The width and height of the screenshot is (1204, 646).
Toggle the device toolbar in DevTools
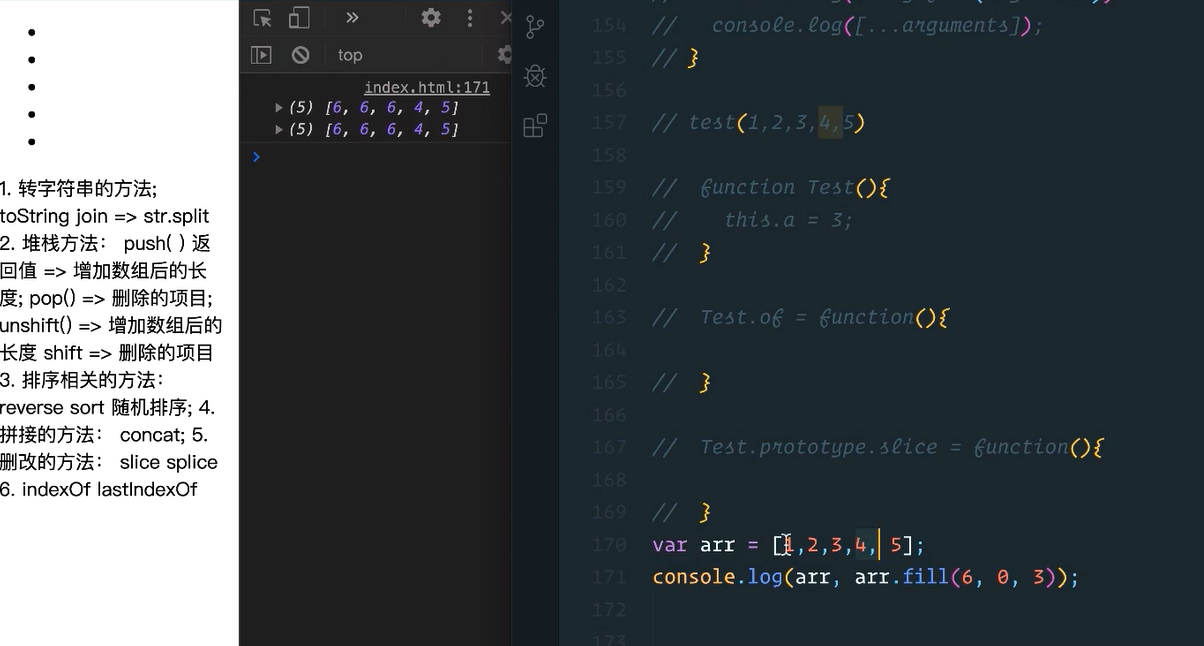point(298,18)
